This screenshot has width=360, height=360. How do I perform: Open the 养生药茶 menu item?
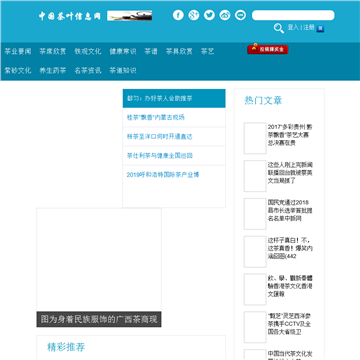(x=53, y=70)
